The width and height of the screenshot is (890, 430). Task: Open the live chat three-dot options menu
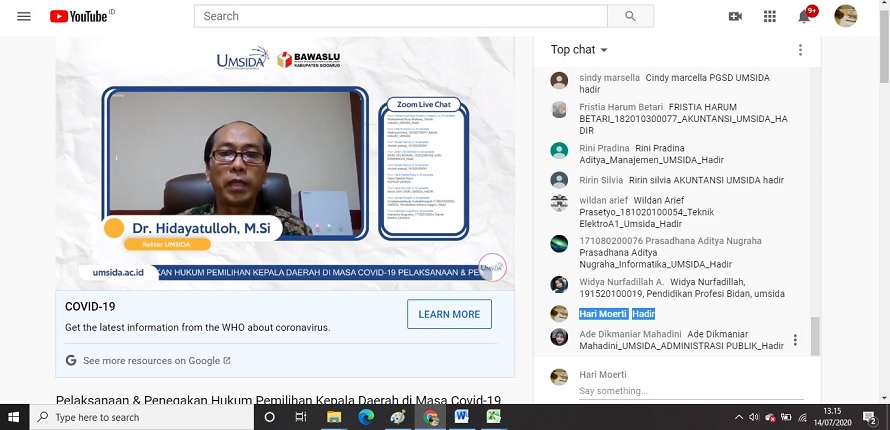tap(800, 50)
